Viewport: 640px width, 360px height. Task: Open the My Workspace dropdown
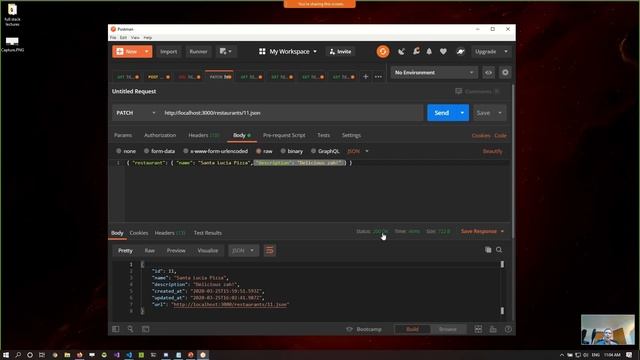[288, 51]
